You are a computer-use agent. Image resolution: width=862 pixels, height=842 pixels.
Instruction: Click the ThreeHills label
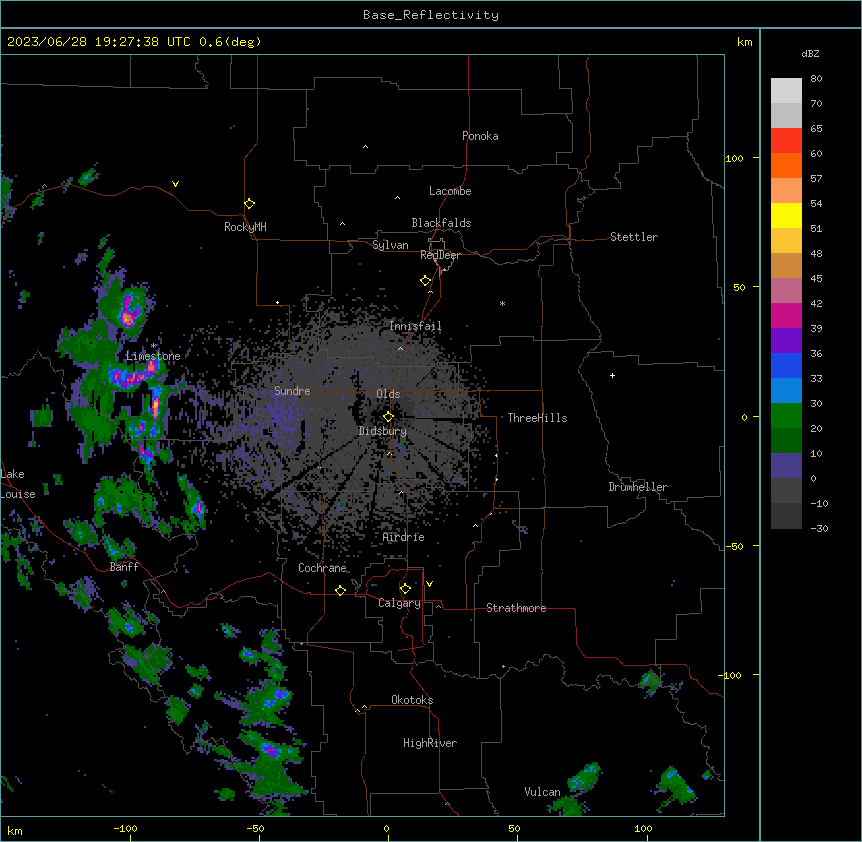[x=537, y=418]
